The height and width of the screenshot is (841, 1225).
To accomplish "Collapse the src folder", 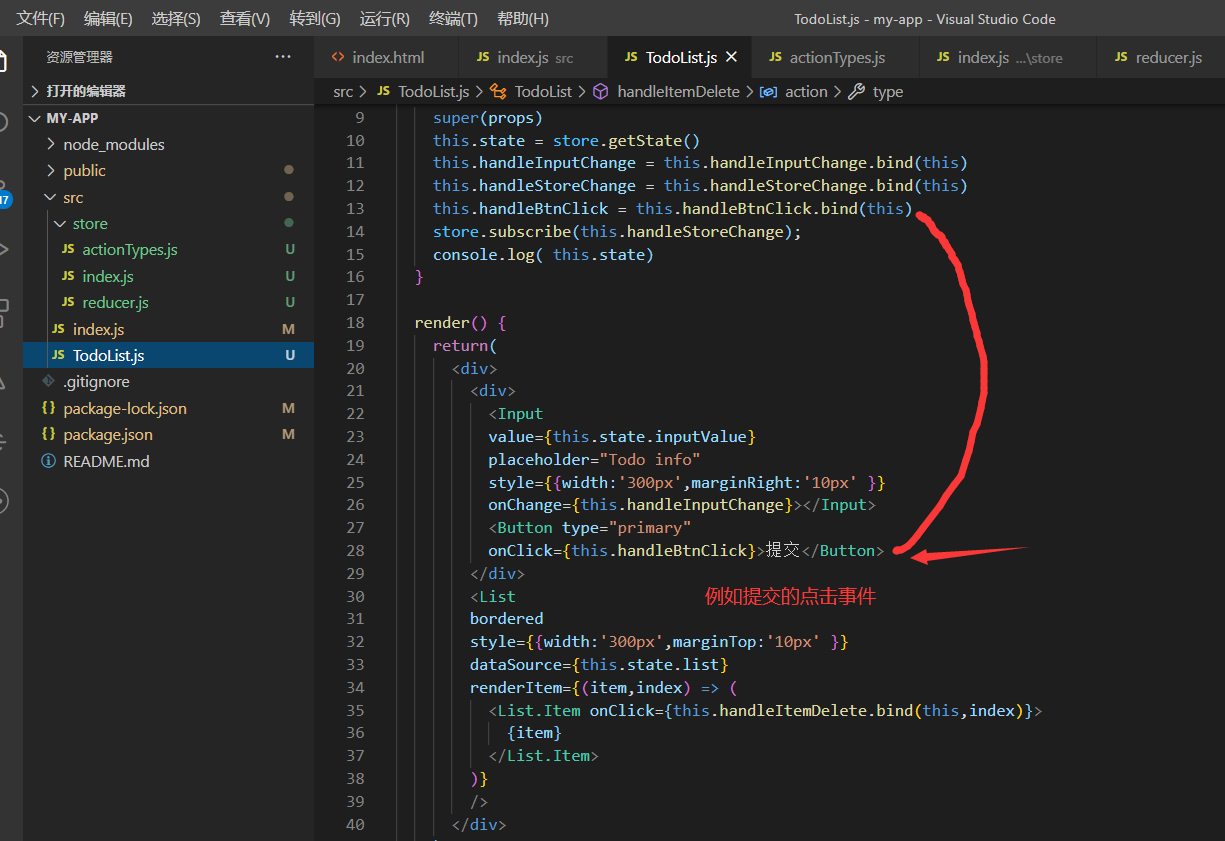I will tap(168, 197).
